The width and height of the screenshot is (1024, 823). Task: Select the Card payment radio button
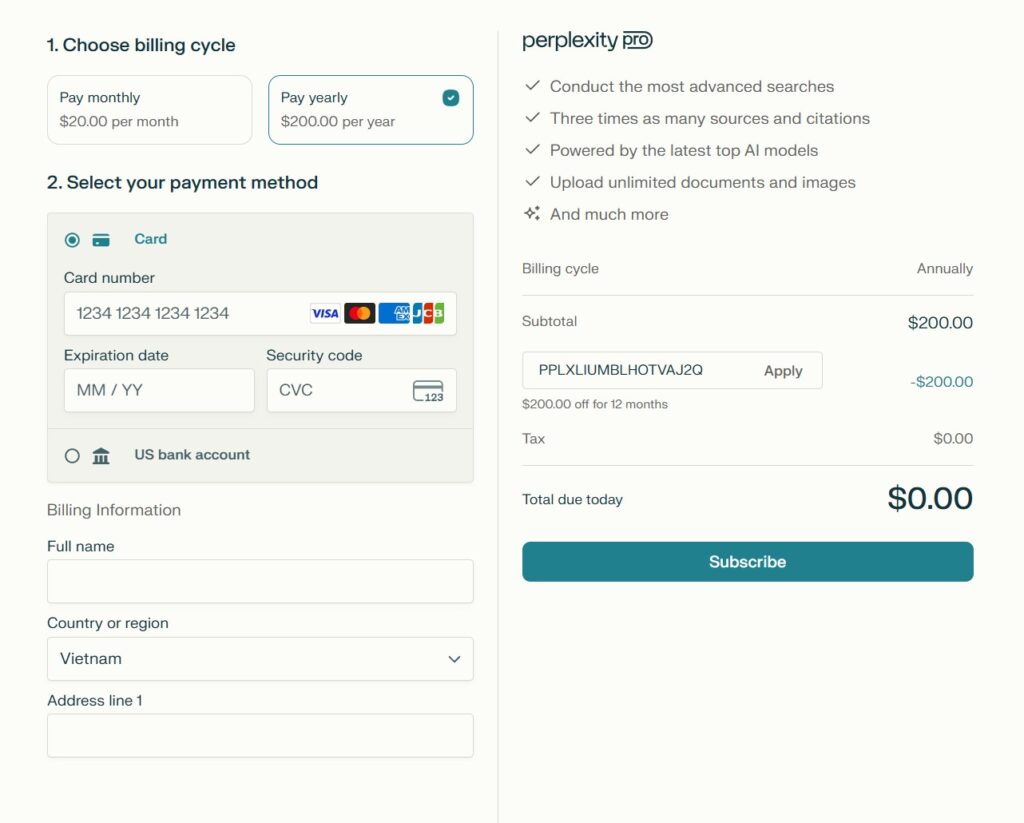coord(72,240)
